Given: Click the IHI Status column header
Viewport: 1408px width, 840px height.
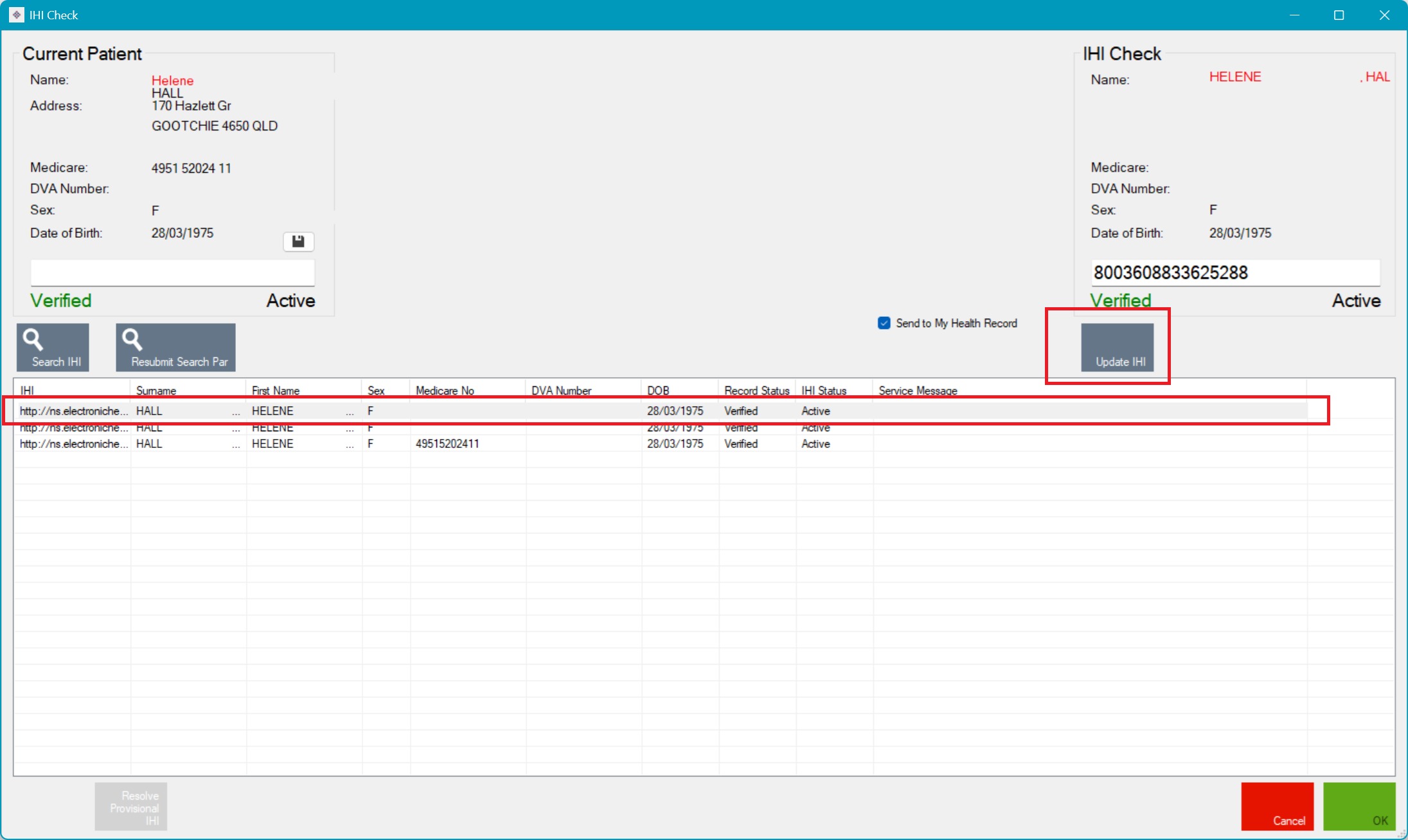Looking at the screenshot, I should point(823,391).
